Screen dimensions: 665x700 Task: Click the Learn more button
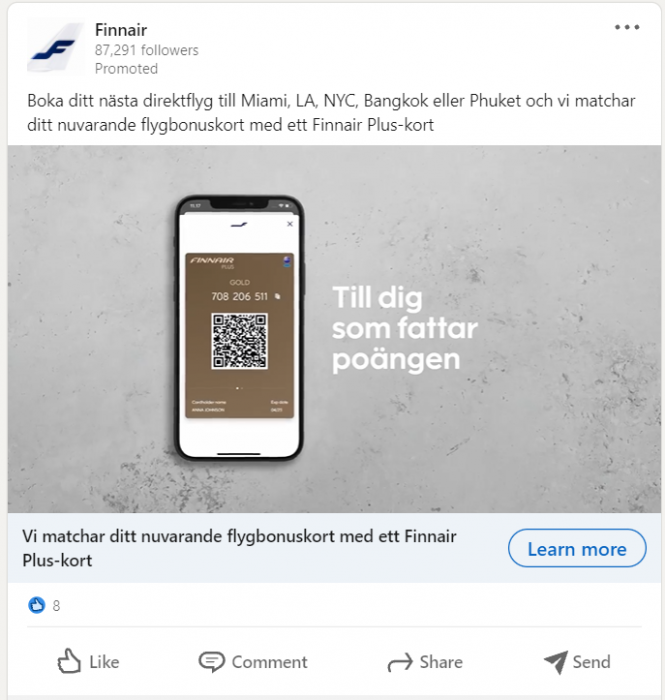[577, 548]
